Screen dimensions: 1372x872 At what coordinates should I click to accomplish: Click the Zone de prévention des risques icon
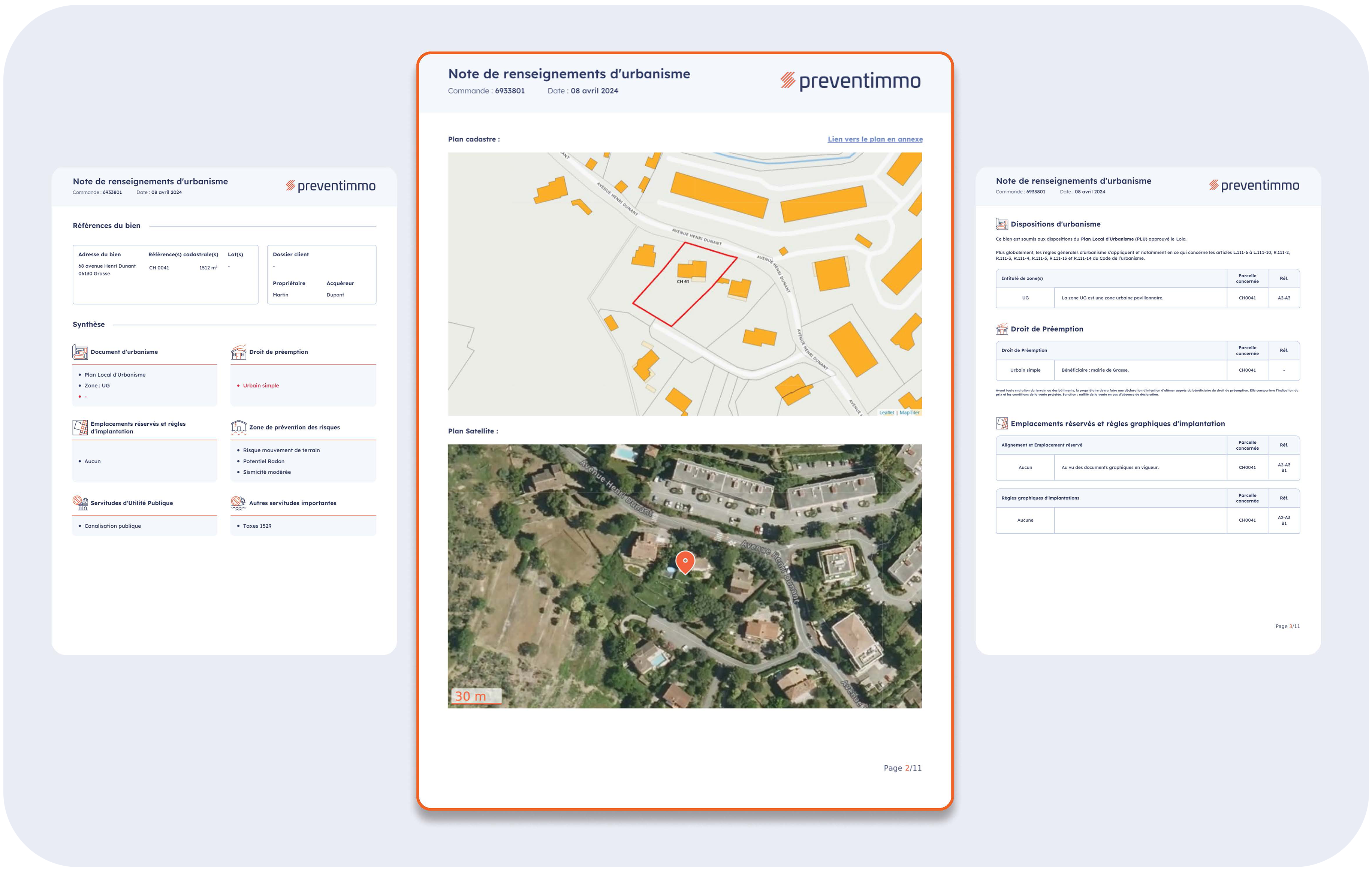click(238, 426)
